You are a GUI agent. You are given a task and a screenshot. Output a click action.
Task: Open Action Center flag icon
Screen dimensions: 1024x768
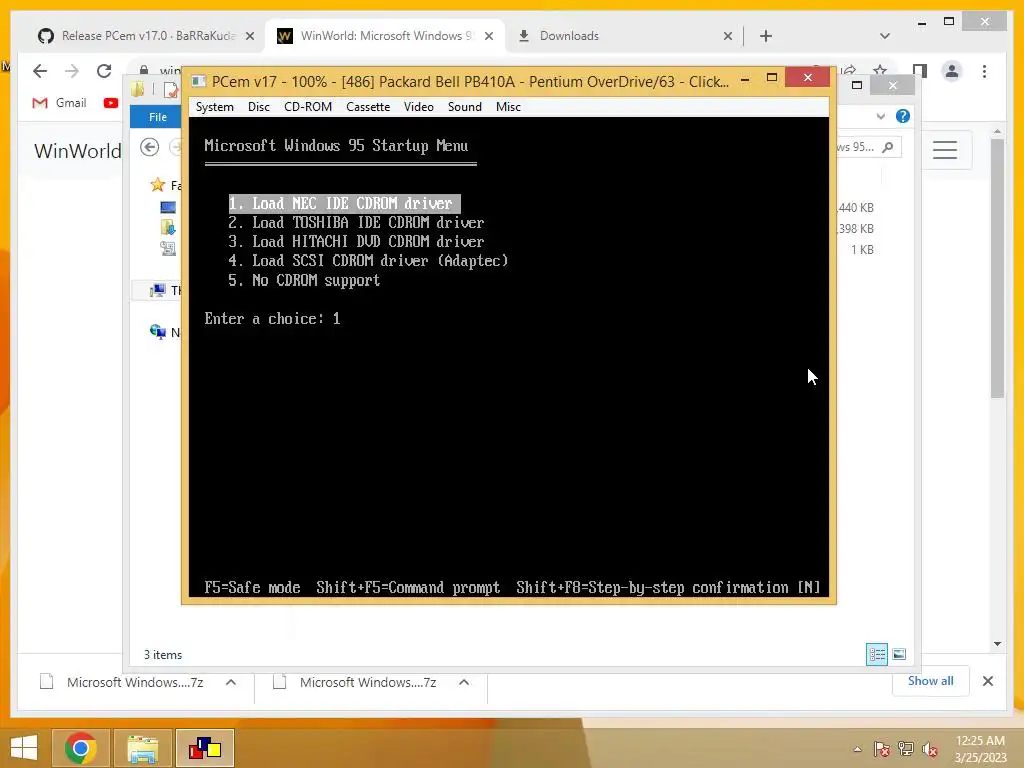(881, 749)
